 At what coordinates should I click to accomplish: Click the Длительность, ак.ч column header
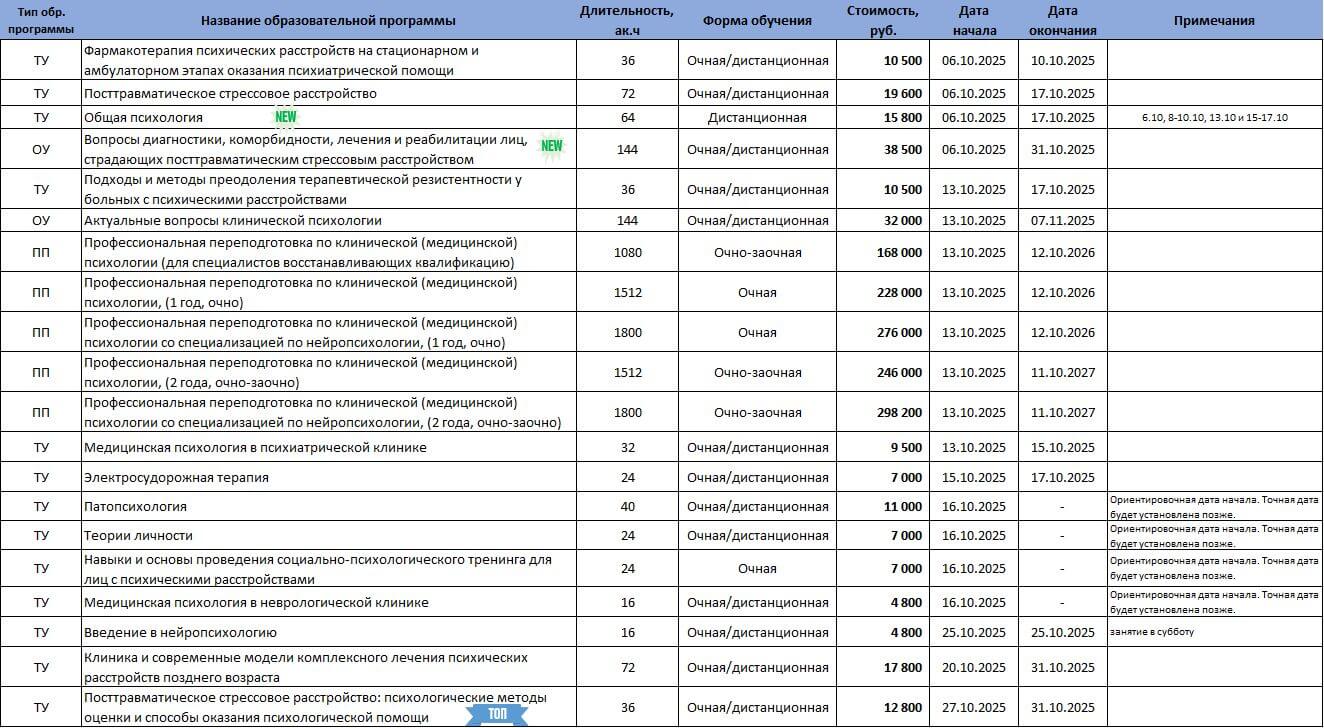pos(626,21)
